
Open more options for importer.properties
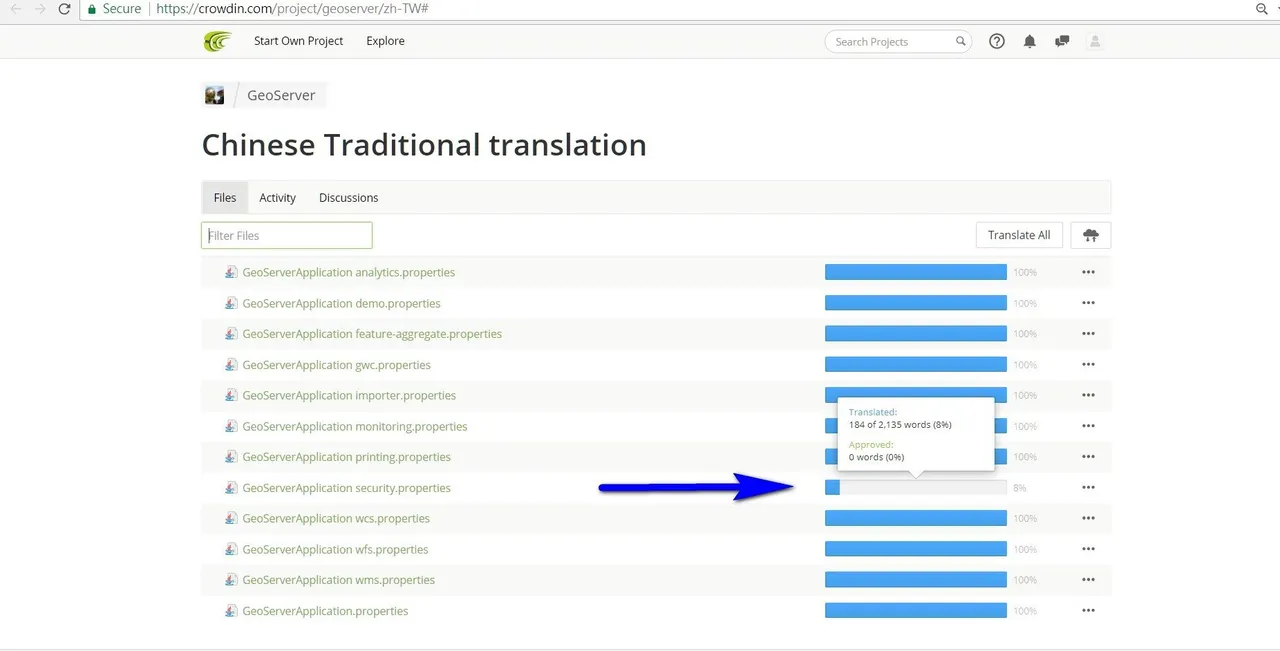point(1088,395)
